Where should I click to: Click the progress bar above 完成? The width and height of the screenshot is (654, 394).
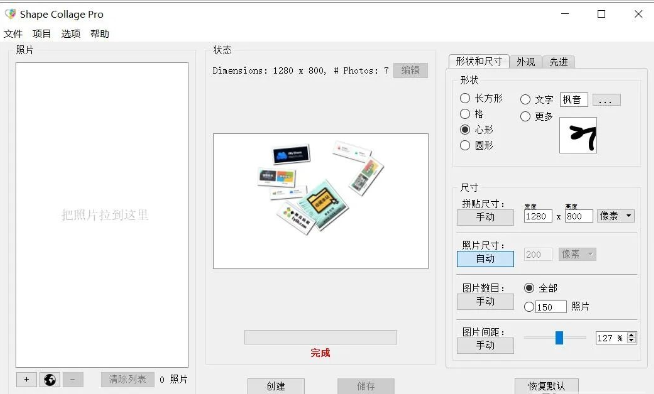point(320,337)
